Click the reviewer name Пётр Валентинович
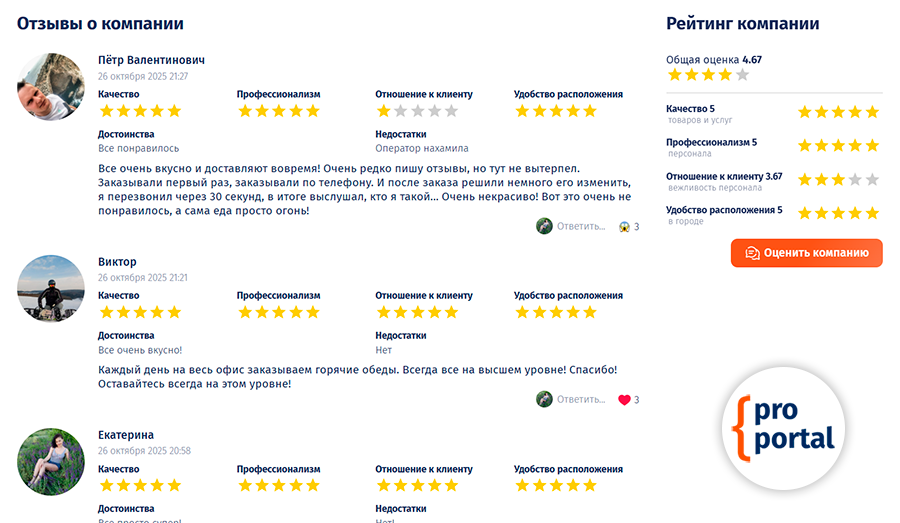 (151, 60)
